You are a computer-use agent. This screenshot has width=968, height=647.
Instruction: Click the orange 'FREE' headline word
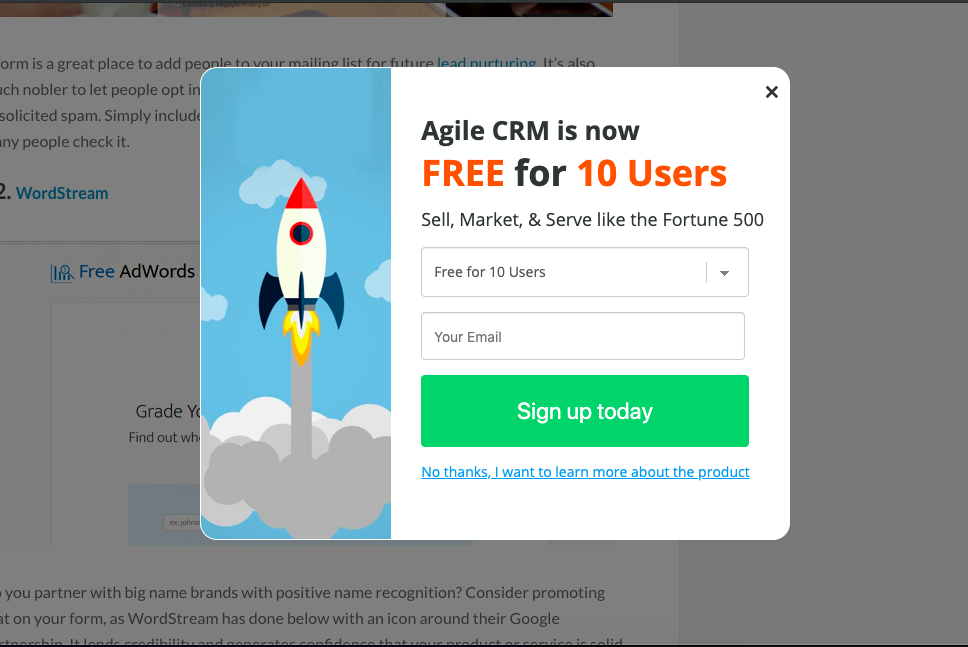pyautogui.click(x=463, y=174)
